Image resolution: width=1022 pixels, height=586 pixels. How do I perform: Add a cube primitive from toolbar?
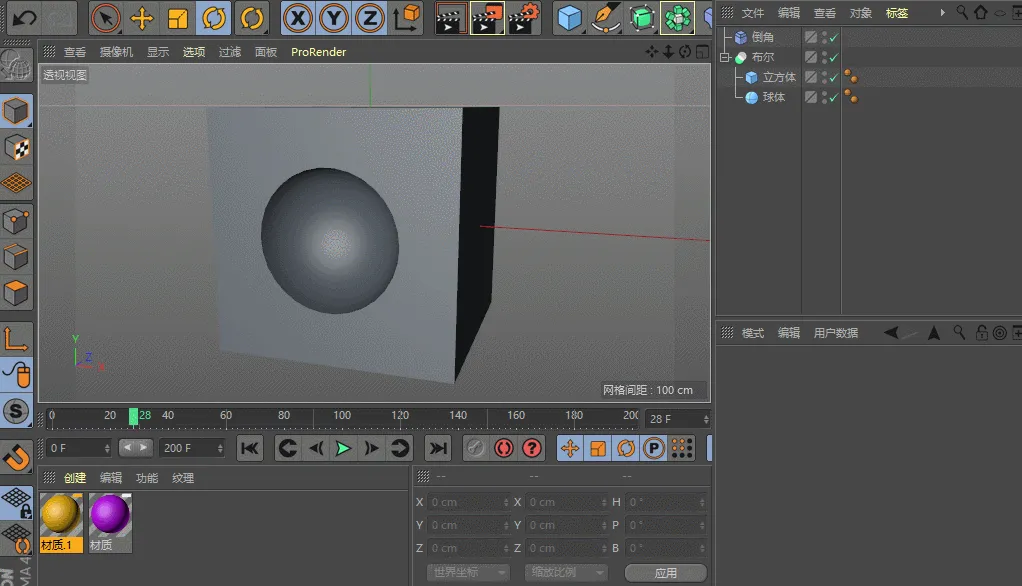(x=569, y=18)
